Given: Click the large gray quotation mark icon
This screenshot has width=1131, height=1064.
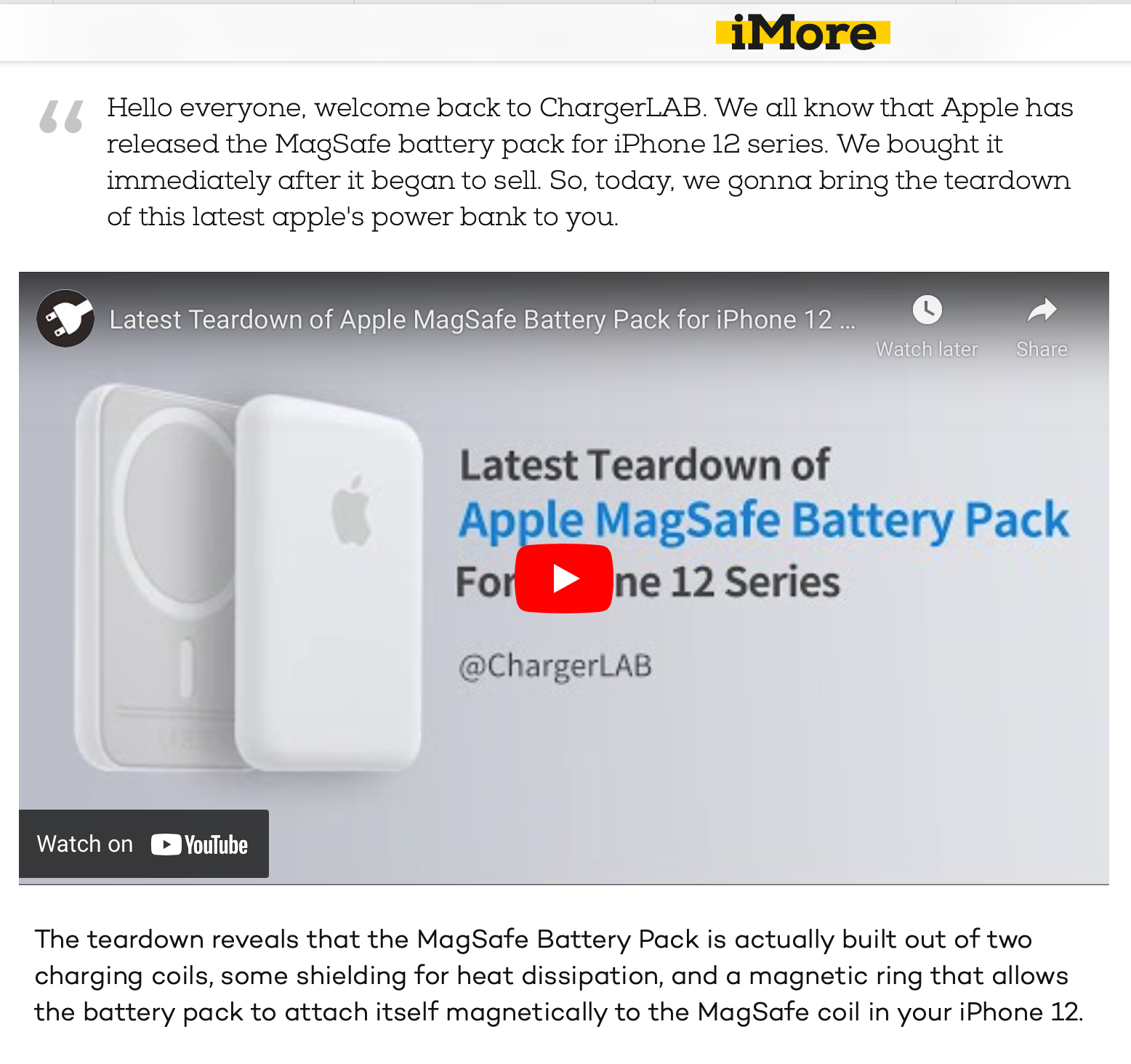Looking at the screenshot, I should coord(62,116).
